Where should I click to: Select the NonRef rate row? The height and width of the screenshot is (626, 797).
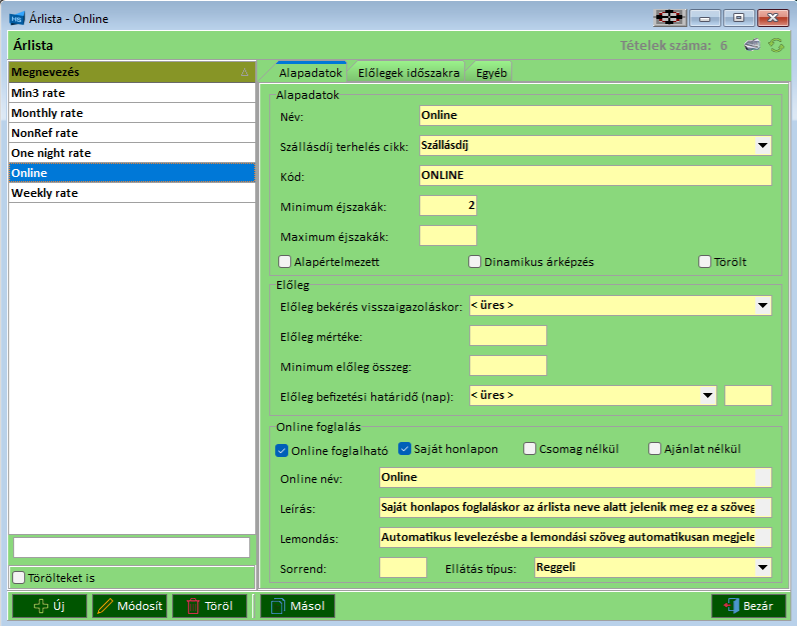click(132, 133)
